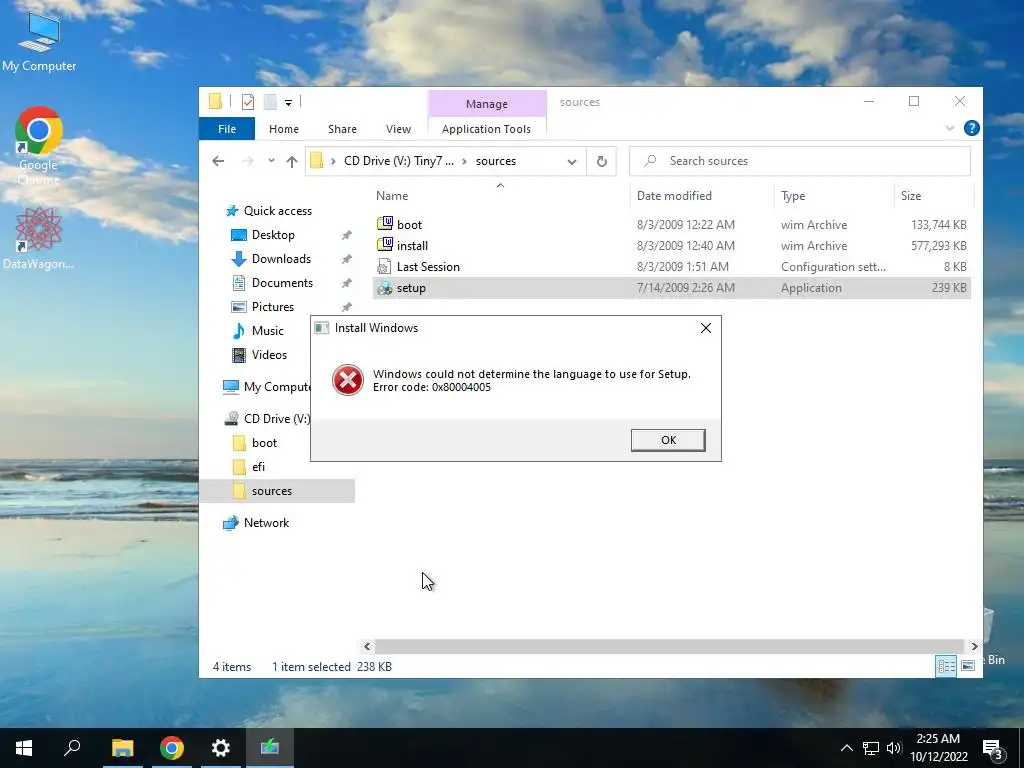Click the New folder quick access icon
The image size is (1024, 768).
click(x=270, y=102)
